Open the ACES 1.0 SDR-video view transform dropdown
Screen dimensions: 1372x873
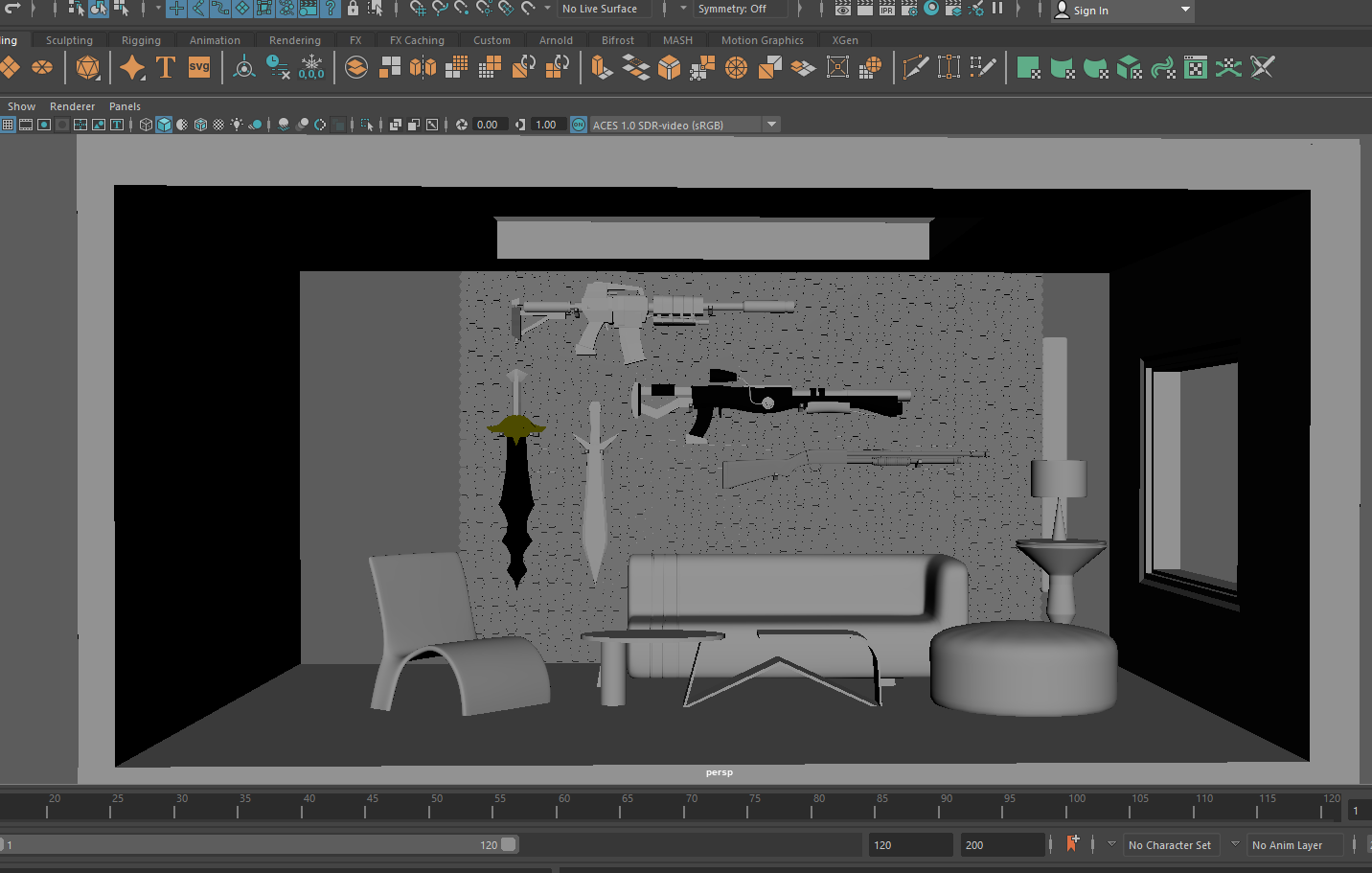coord(771,125)
